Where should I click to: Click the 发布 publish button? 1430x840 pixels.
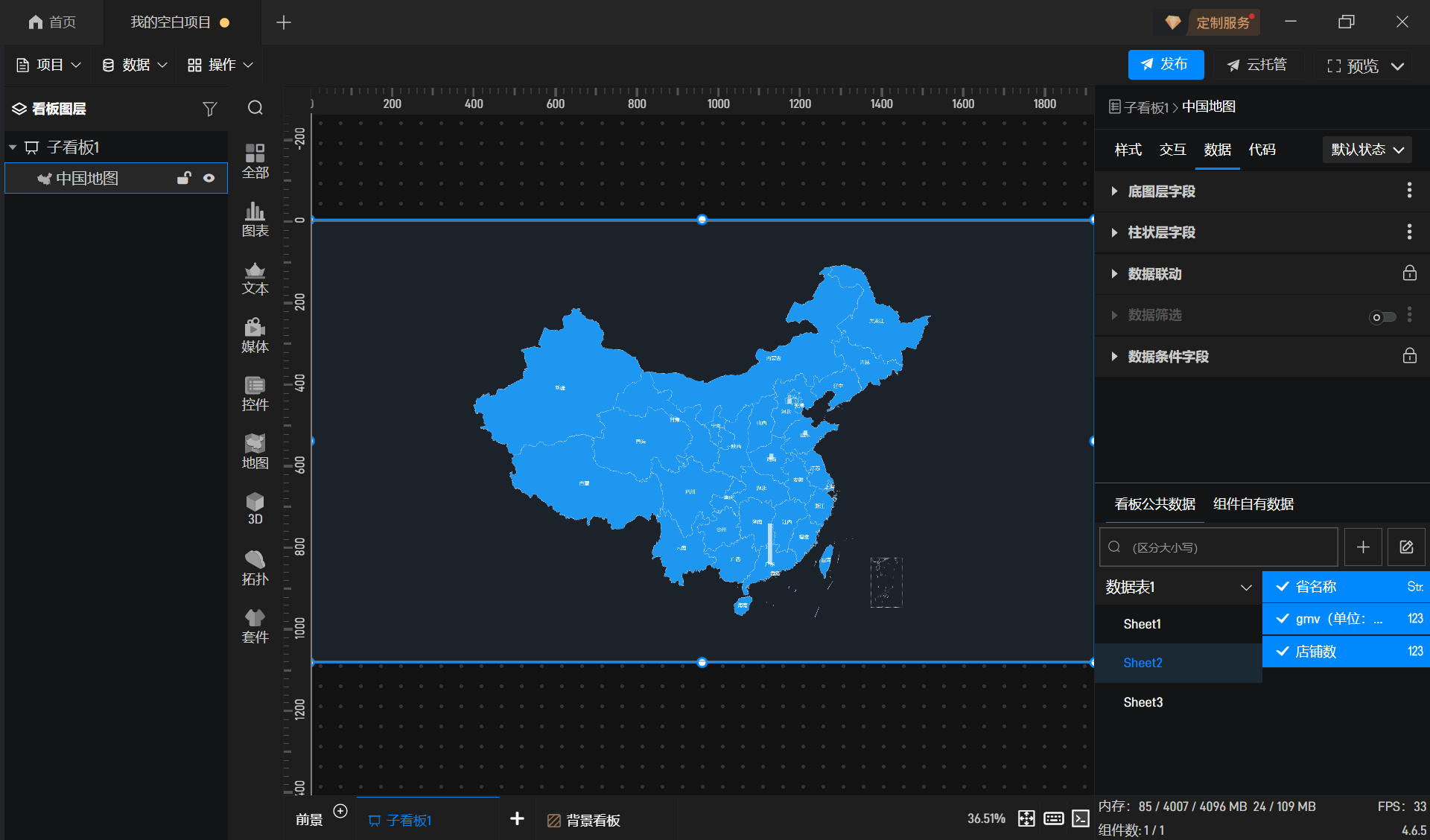pyautogui.click(x=1166, y=65)
